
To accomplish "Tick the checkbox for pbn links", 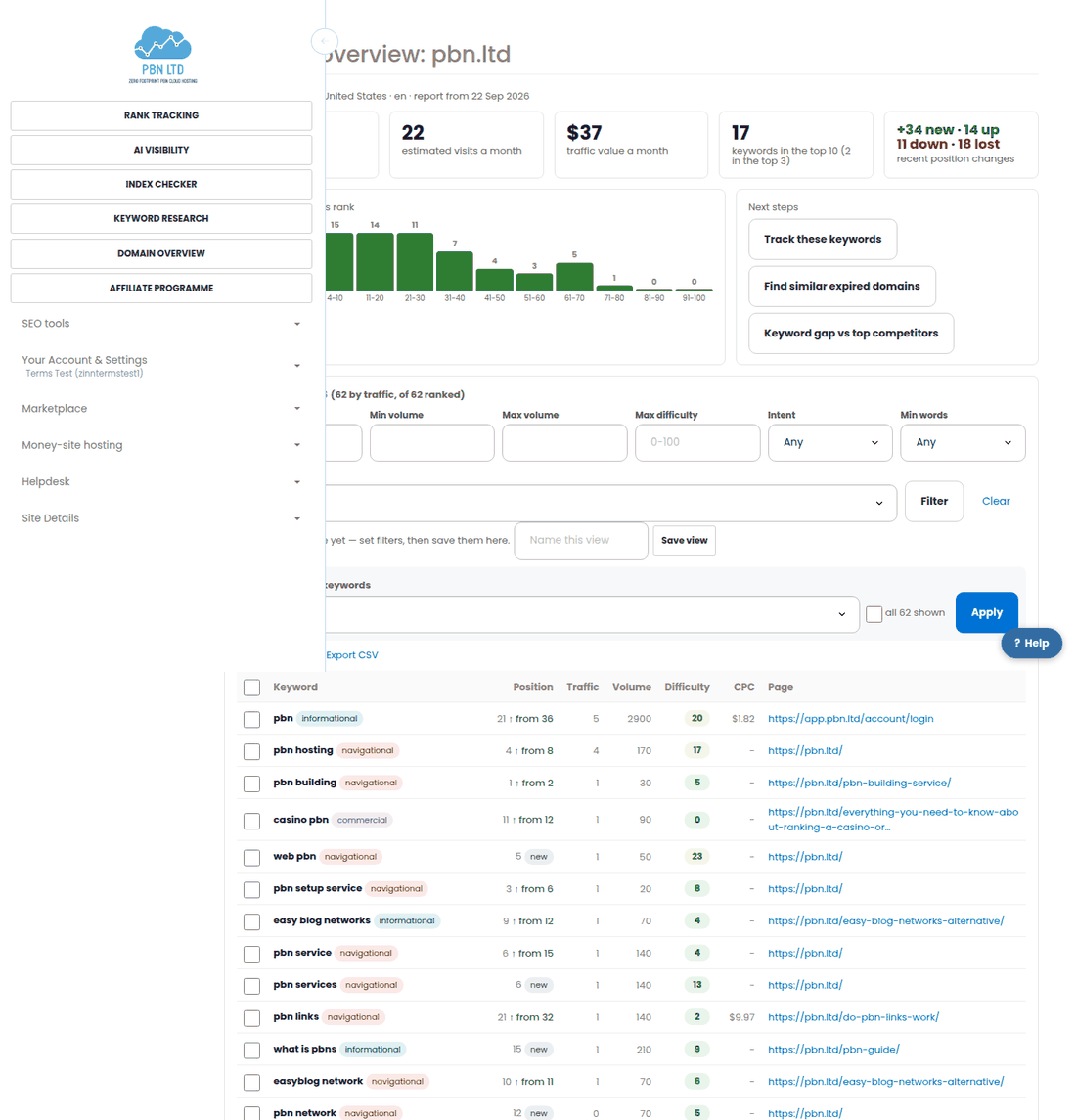I will tap(251, 1018).
